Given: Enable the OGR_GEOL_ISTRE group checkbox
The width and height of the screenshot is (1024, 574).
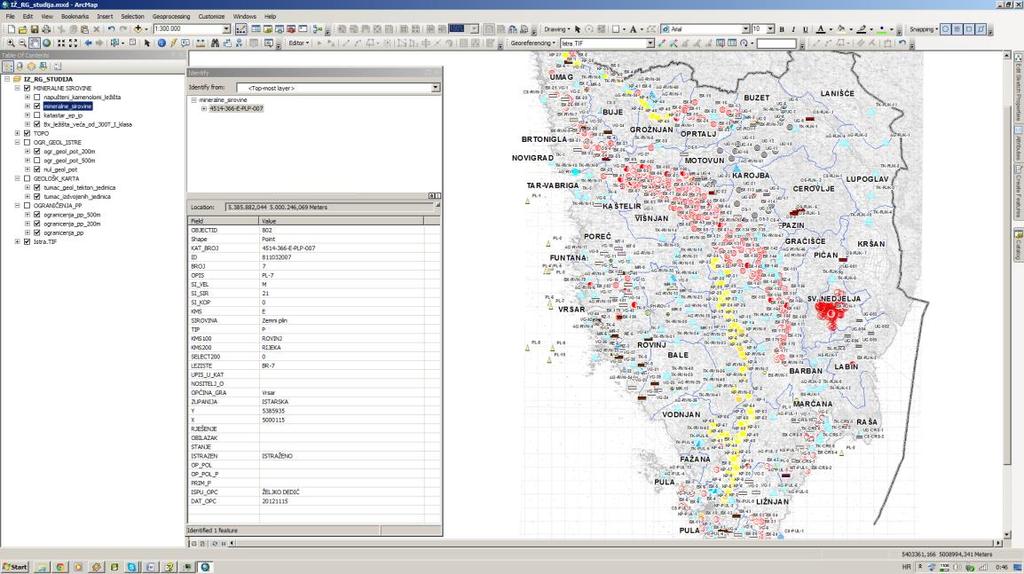Looking at the screenshot, I should (27, 142).
